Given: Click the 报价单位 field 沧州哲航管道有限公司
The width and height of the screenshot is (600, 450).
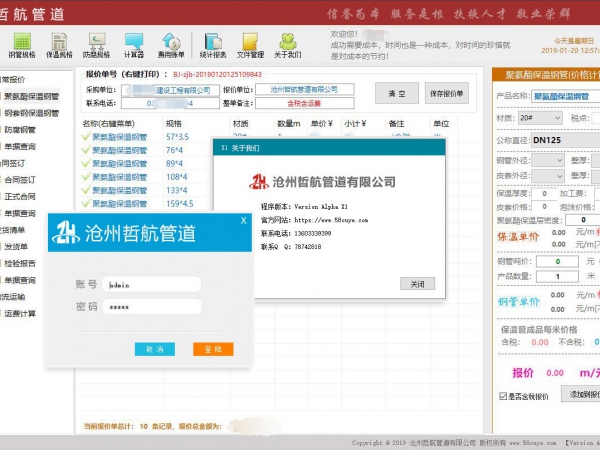Looking at the screenshot, I should (x=305, y=89).
